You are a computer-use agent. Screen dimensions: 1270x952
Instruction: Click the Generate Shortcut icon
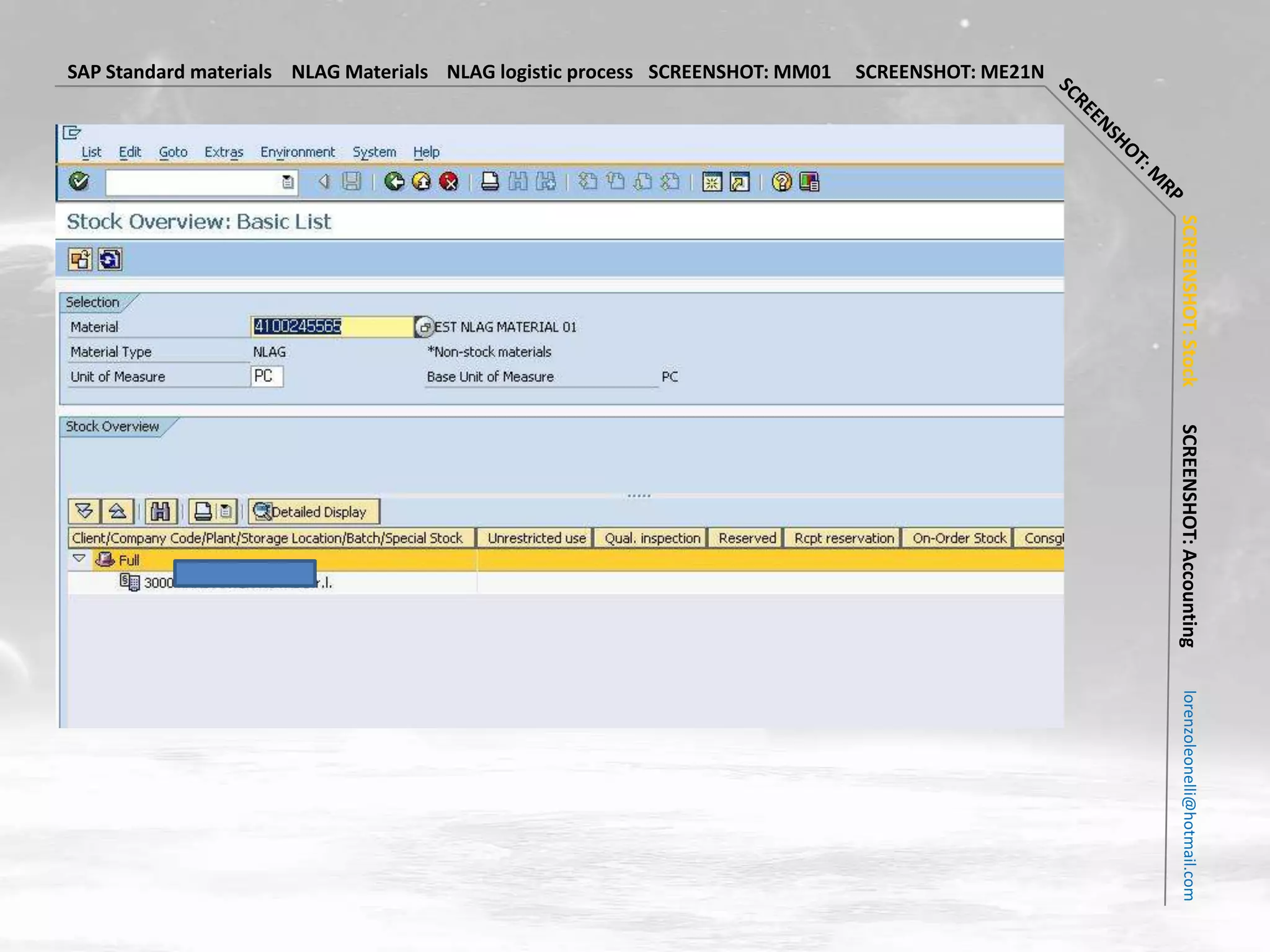tap(740, 182)
